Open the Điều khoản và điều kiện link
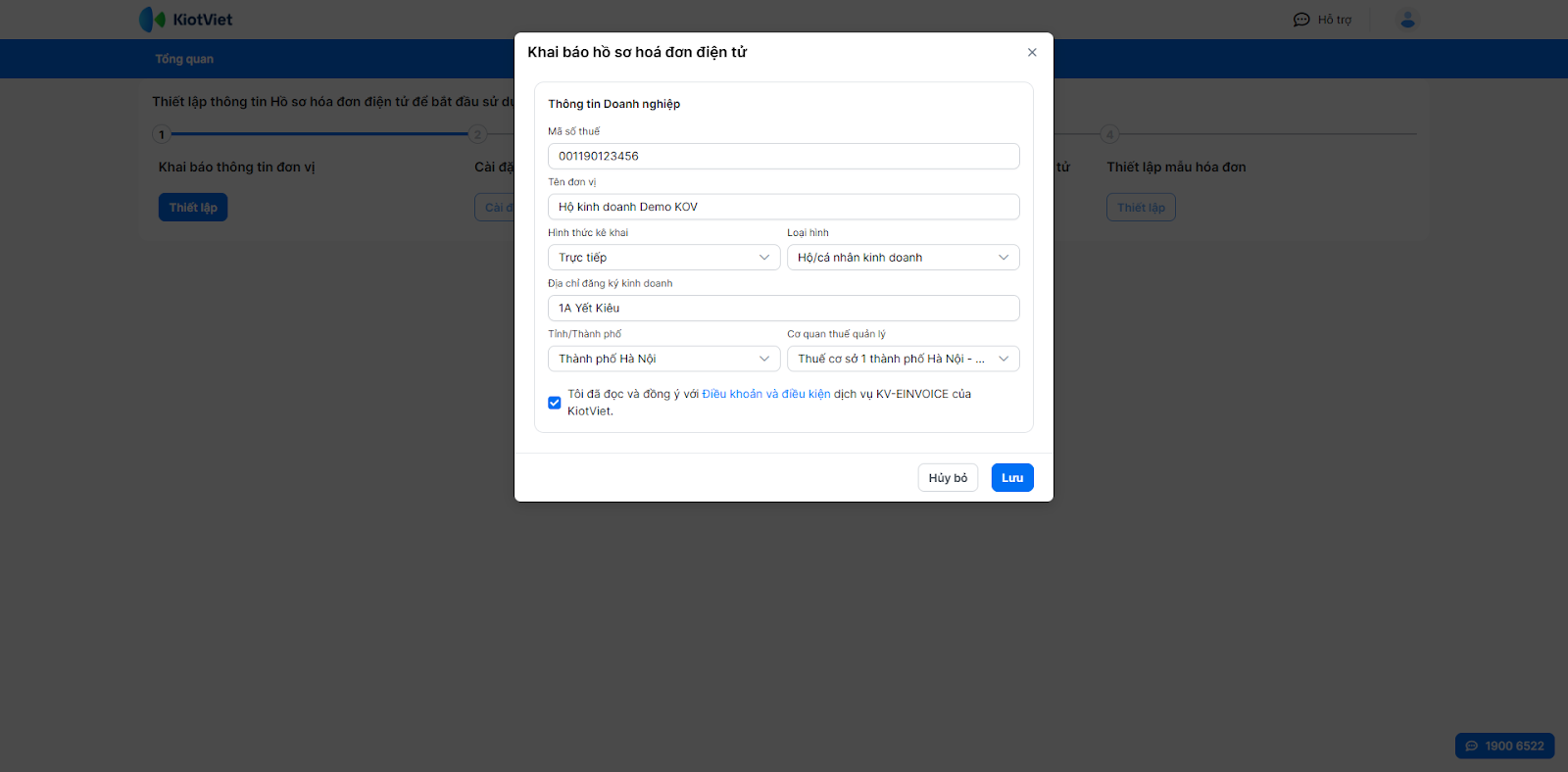 pos(766,394)
